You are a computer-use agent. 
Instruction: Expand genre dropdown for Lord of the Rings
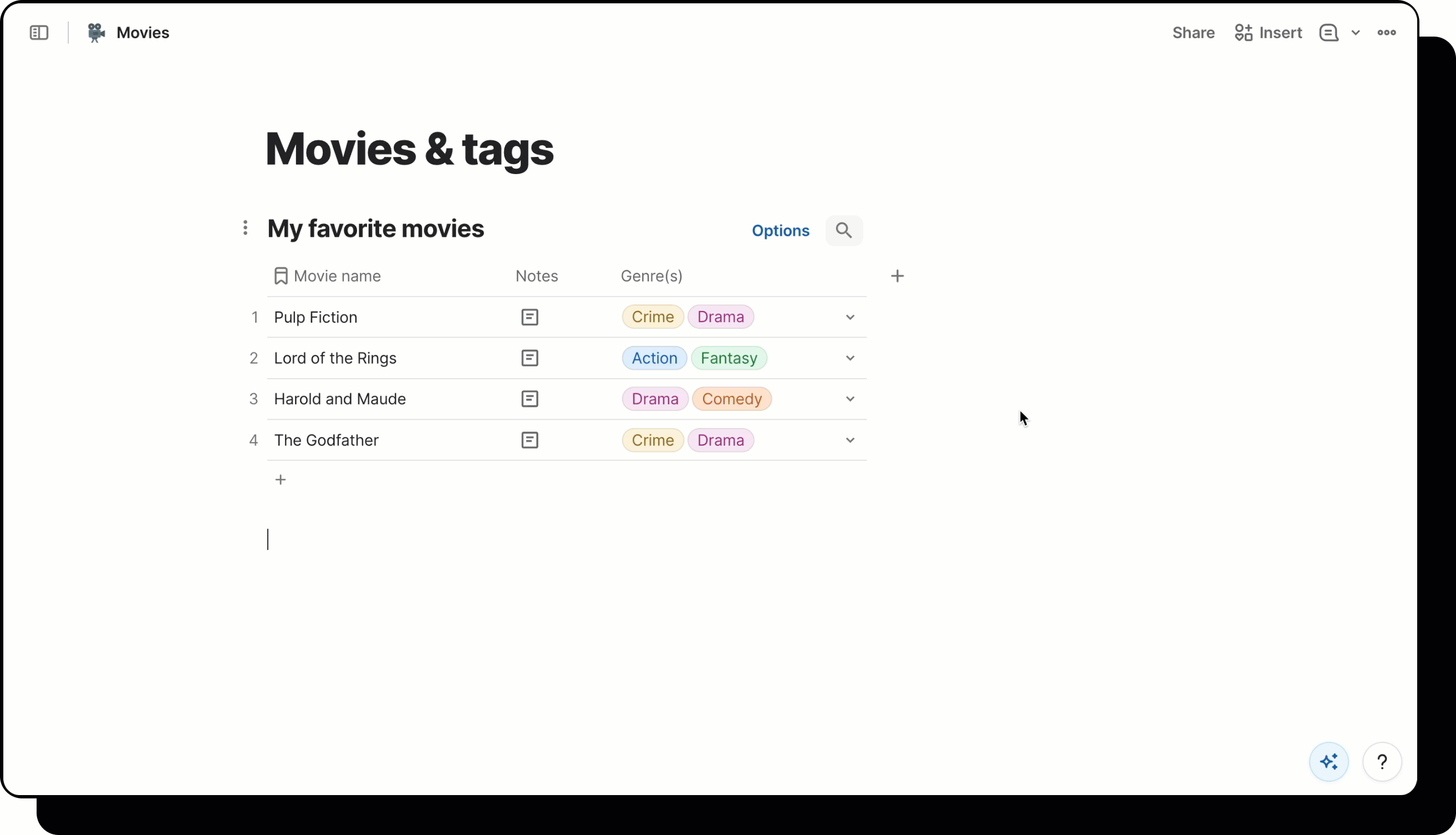click(850, 358)
